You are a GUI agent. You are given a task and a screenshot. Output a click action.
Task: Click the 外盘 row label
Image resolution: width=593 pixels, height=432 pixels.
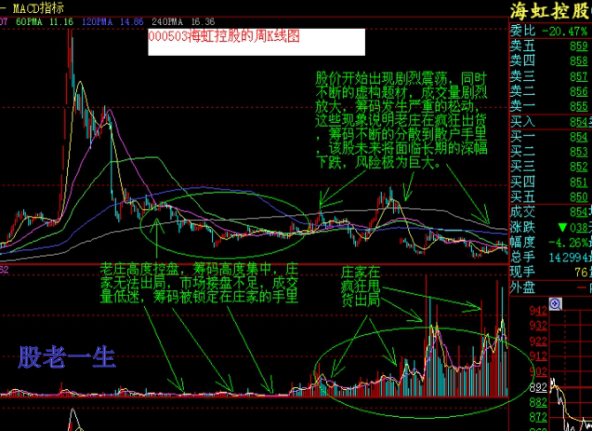(523, 288)
